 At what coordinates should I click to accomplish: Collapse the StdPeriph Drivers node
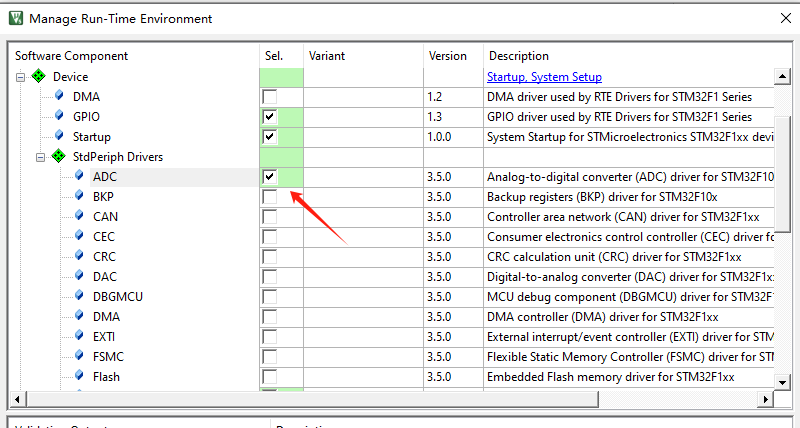point(40,158)
